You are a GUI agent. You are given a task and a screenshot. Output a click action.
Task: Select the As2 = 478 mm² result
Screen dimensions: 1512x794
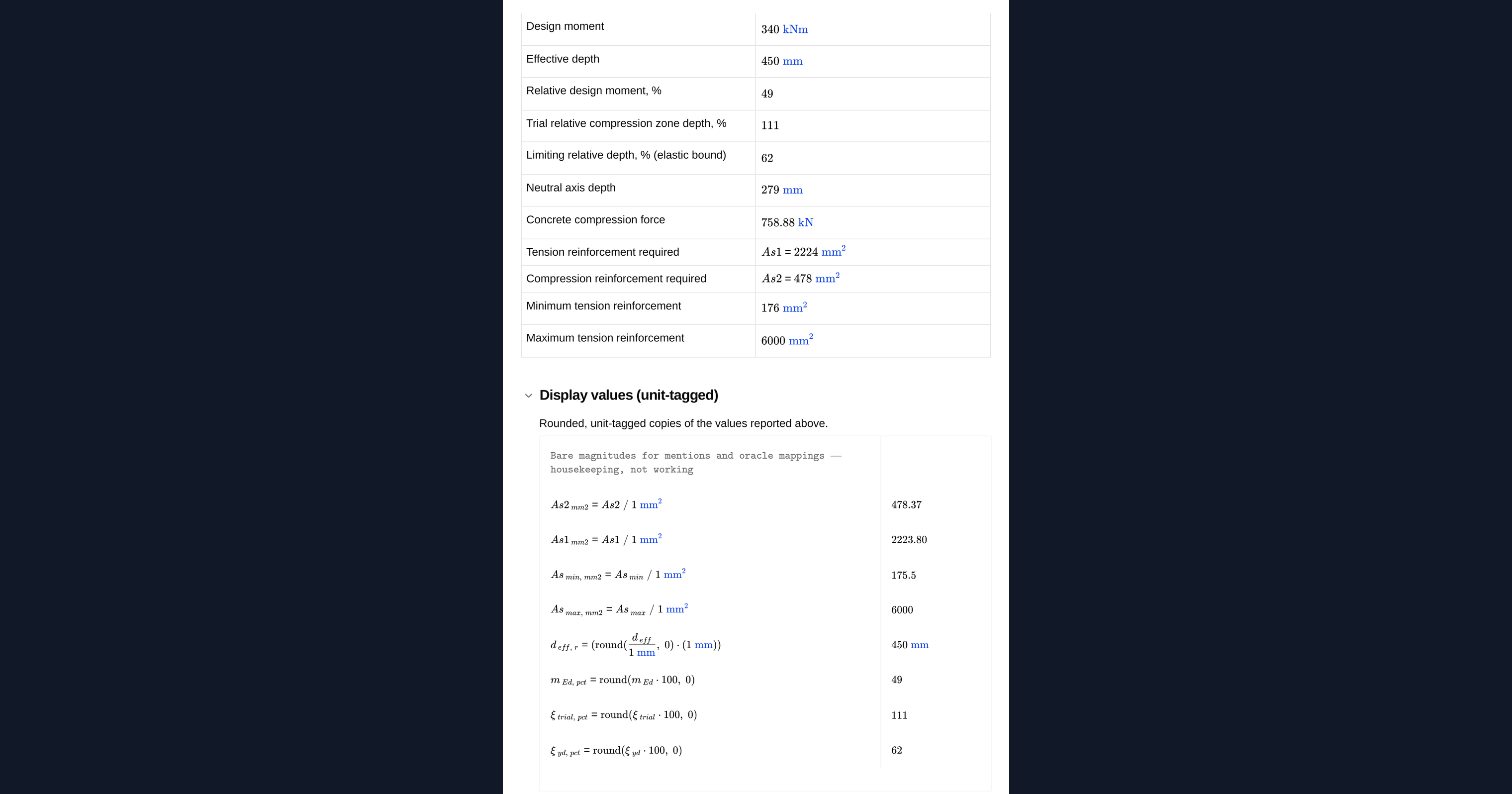(800, 279)
